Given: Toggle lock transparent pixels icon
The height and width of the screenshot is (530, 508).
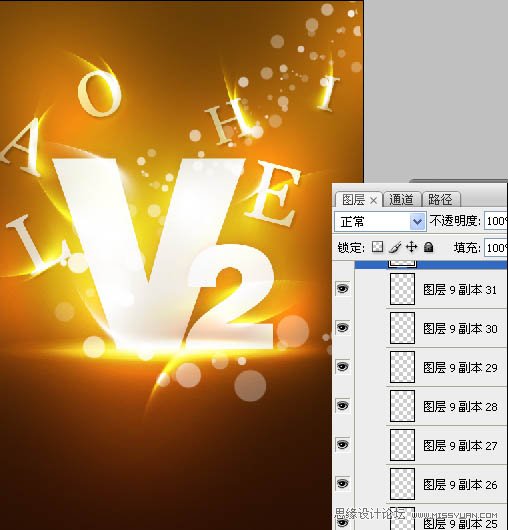Looking at the screenshot, I should point(377,247).
